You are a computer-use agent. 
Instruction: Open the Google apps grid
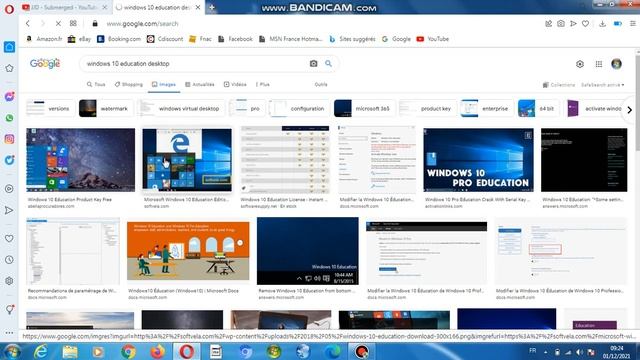point(598,64)
